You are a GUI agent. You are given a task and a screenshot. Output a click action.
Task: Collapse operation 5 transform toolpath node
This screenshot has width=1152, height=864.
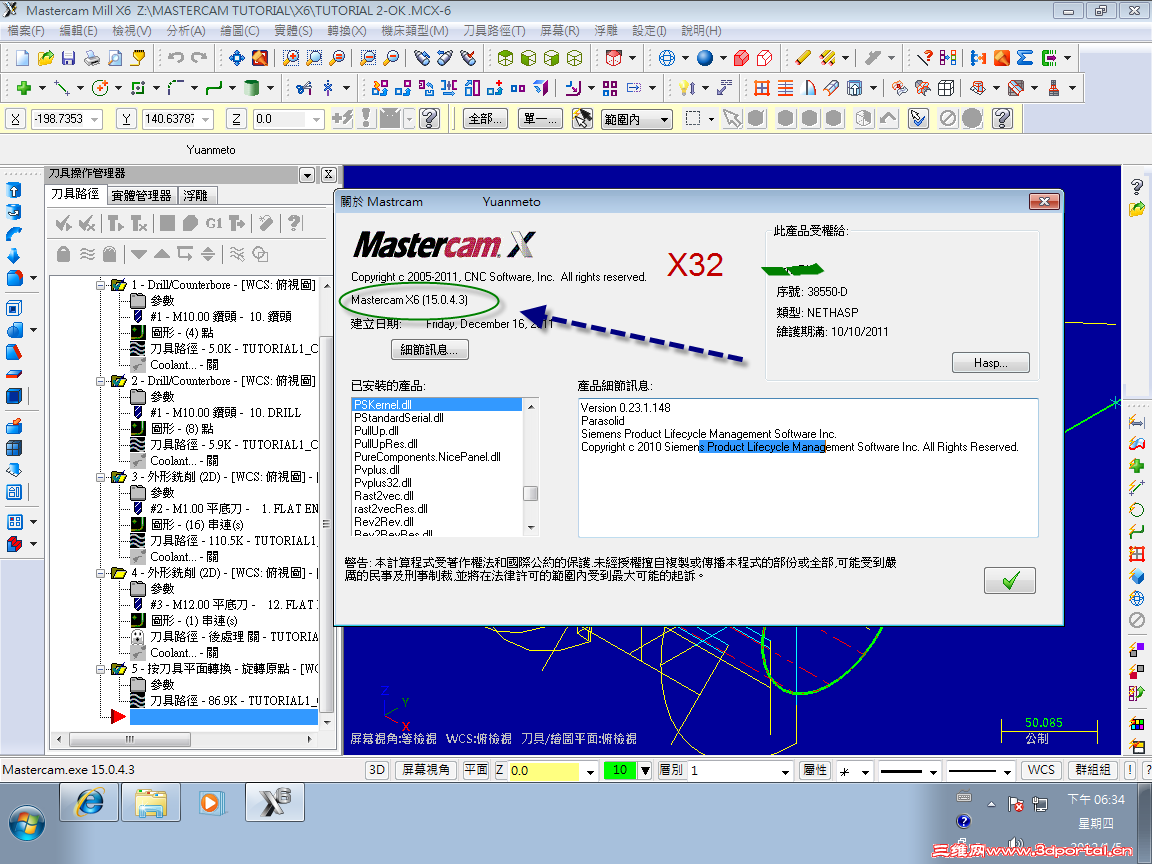tap(101, 669)
